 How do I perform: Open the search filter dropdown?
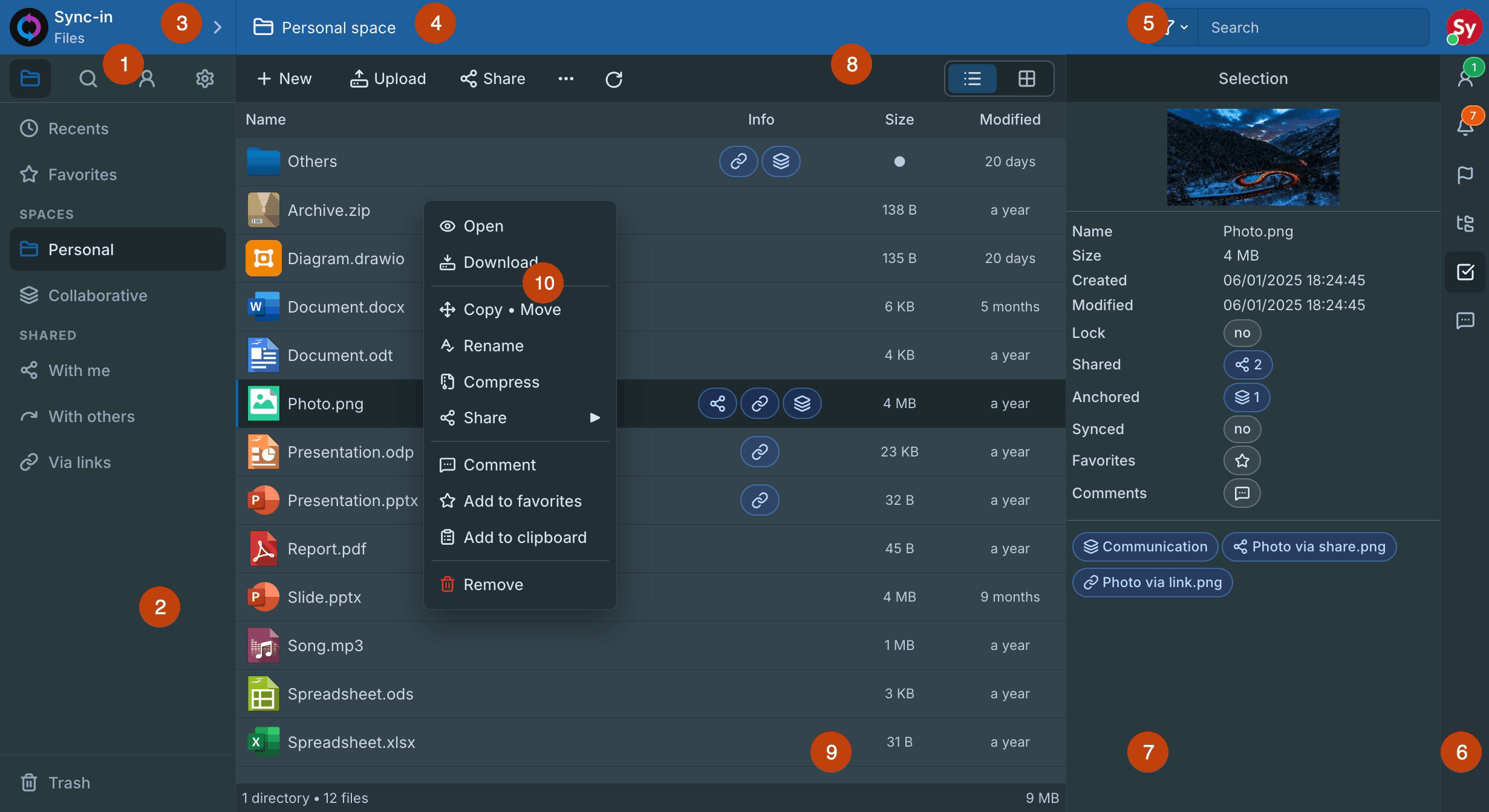(x=1177, y=27)
